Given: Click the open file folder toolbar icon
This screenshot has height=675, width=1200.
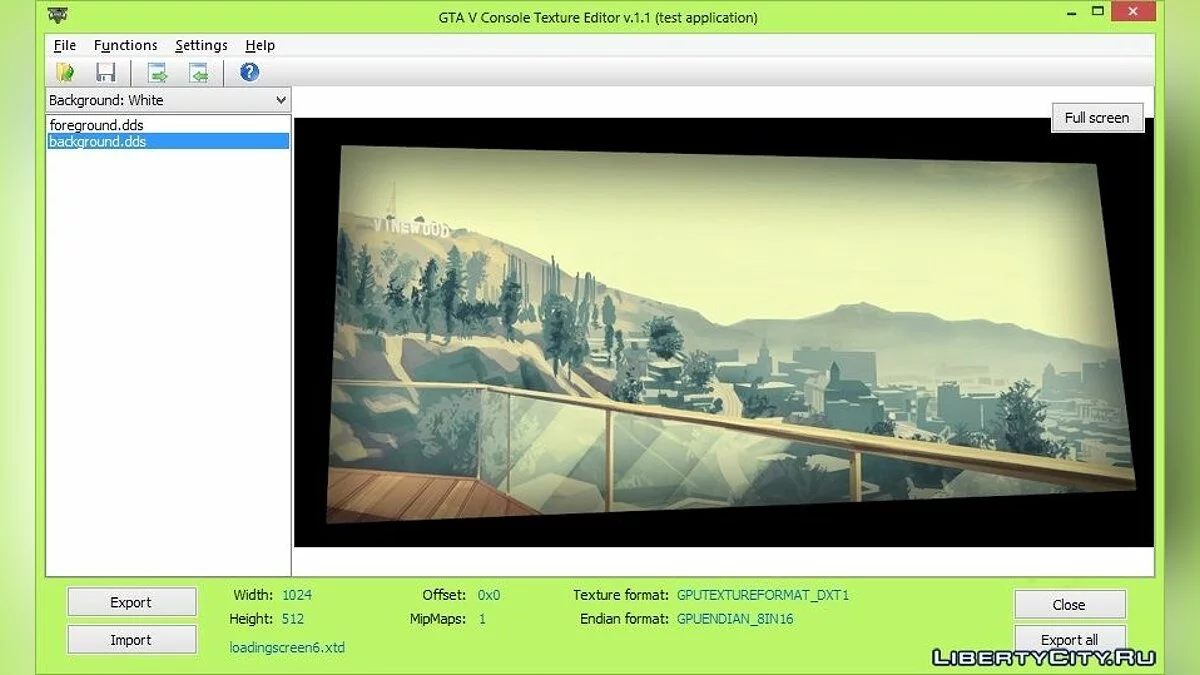Looking at the screenshot, I should [x=66, y=72].
